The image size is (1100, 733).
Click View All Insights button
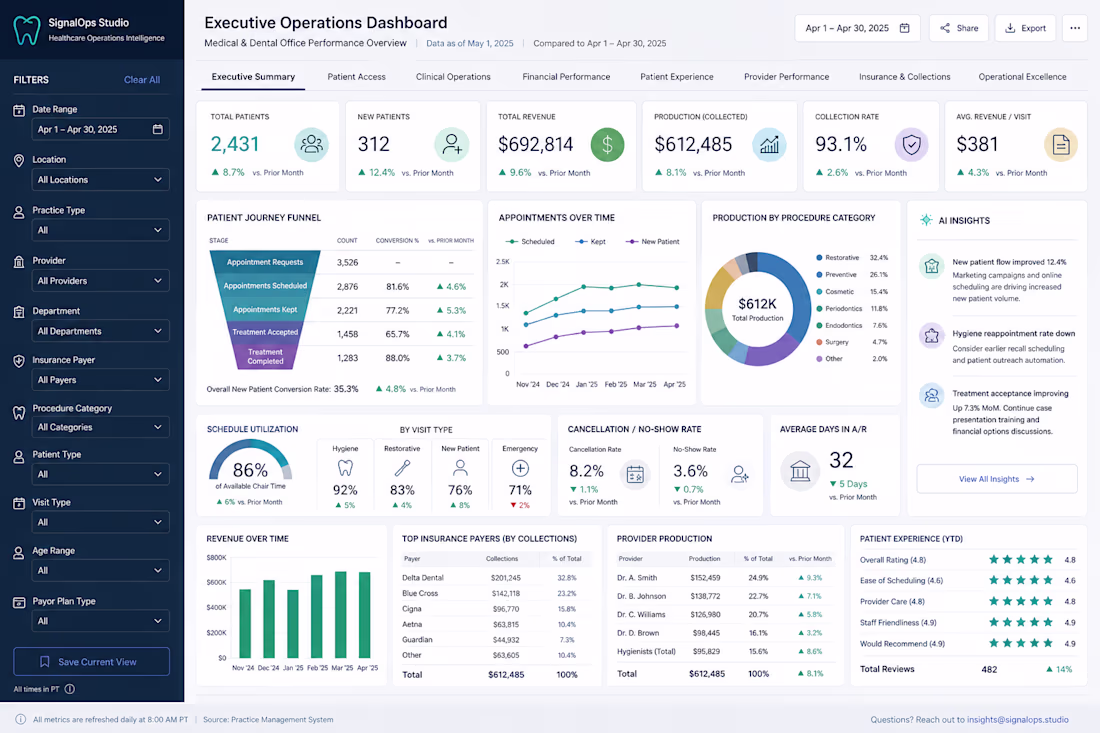(997, 479)
